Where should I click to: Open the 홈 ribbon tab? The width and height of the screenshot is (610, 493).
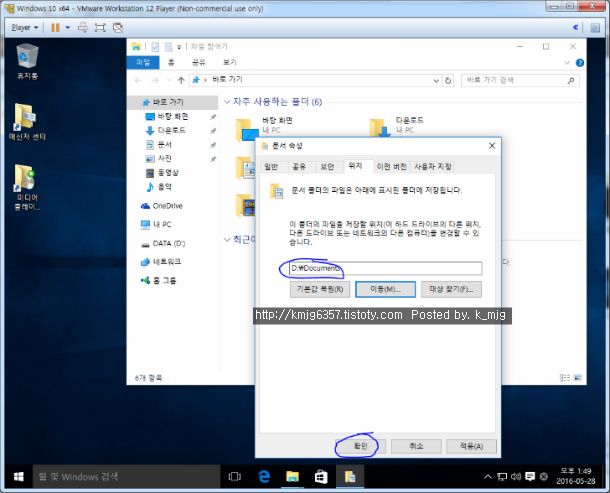pos(171,62)
